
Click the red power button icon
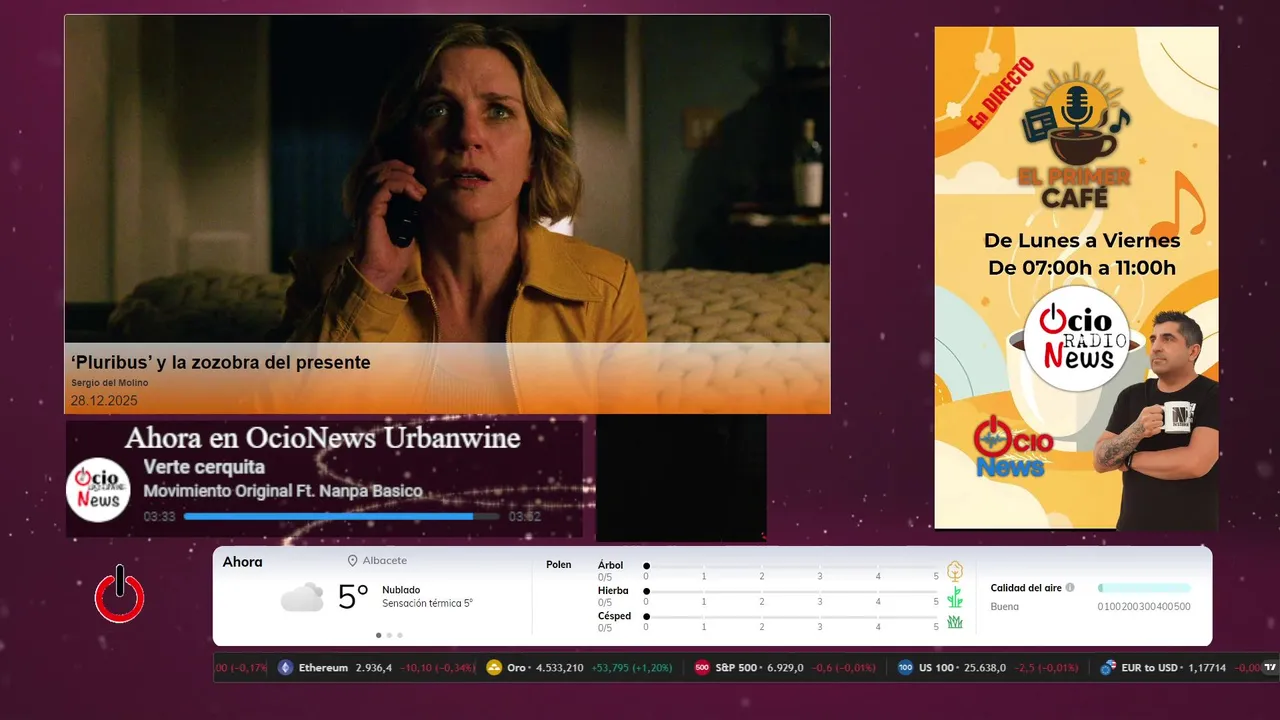119,595
